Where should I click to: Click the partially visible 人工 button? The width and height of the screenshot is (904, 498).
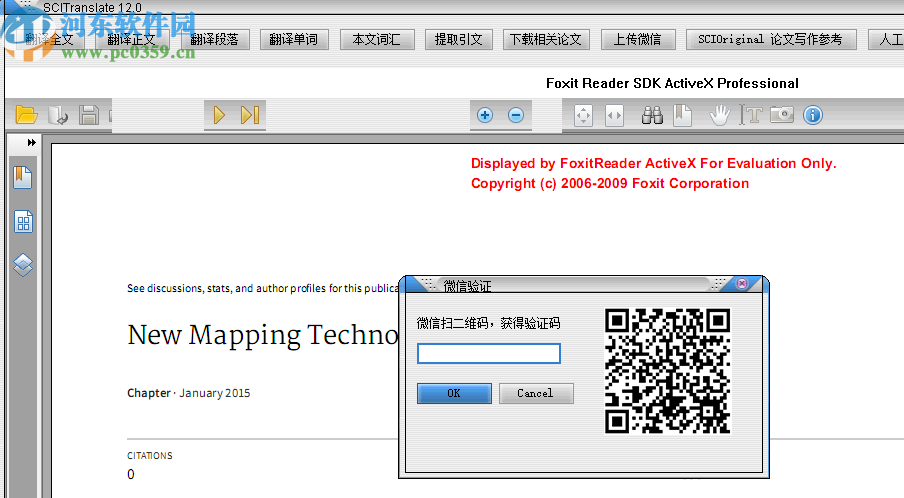(887, 39)
